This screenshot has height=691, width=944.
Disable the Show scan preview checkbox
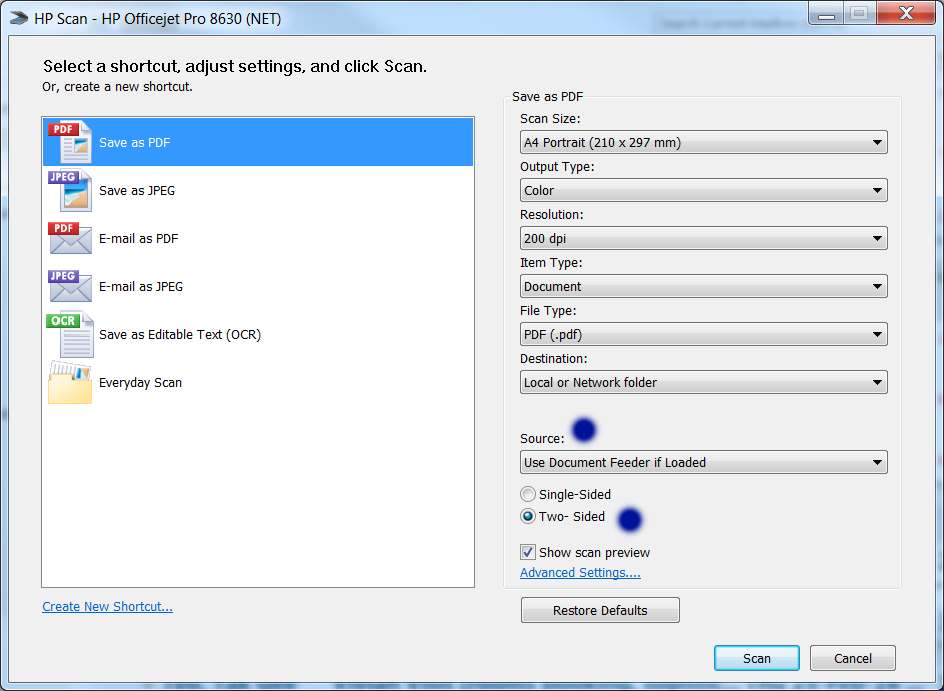[527, 552]
